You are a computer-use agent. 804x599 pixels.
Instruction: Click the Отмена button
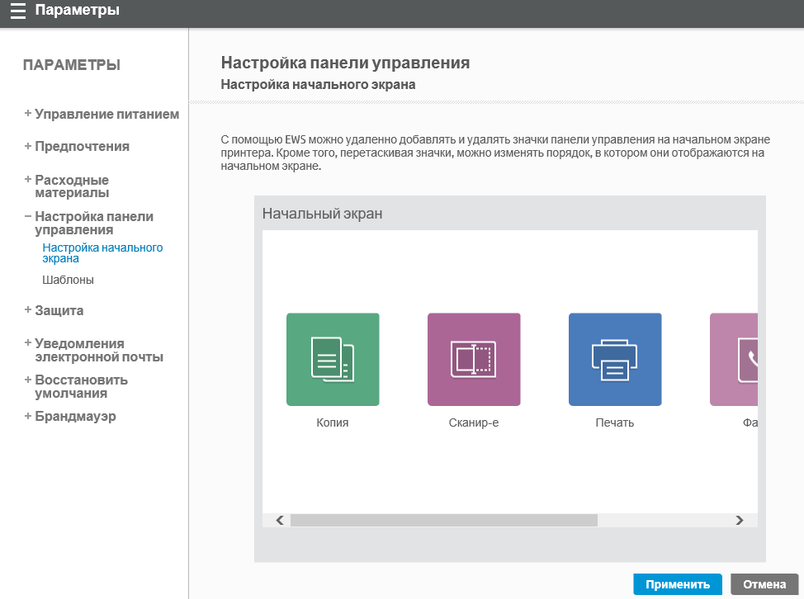764,585
